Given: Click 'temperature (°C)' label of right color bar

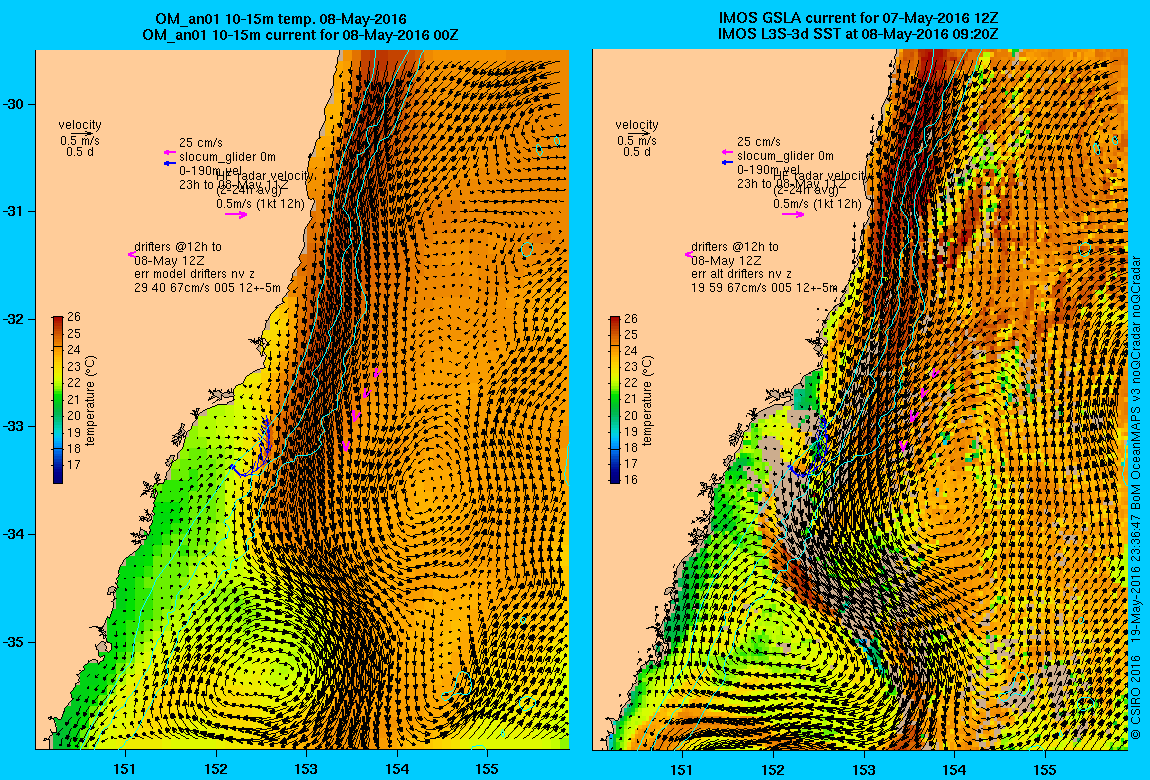Looking at the screenshot, I should coord(648,400).
